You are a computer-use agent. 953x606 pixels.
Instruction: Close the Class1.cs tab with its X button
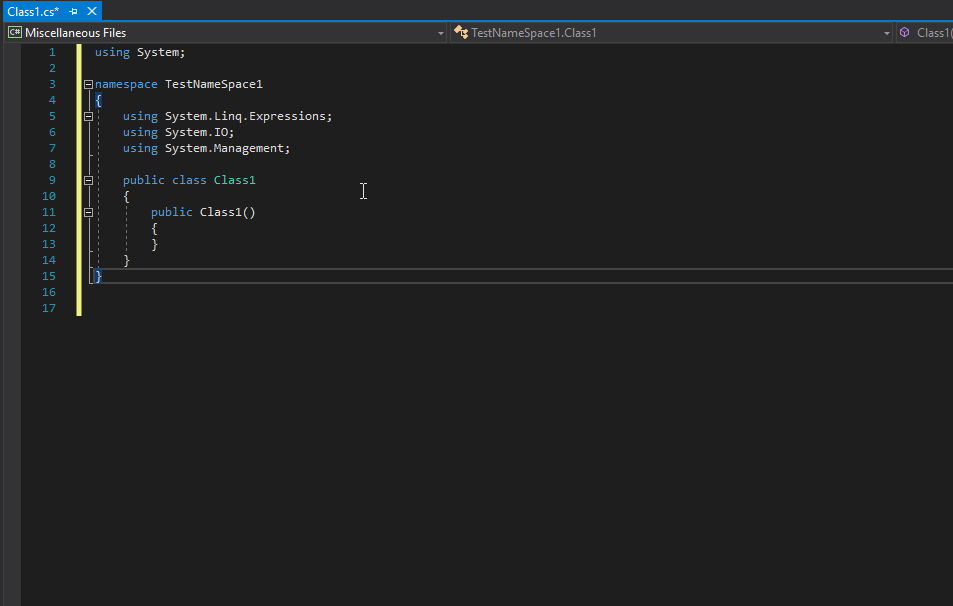pyautogui.click(x=92, y=11)
